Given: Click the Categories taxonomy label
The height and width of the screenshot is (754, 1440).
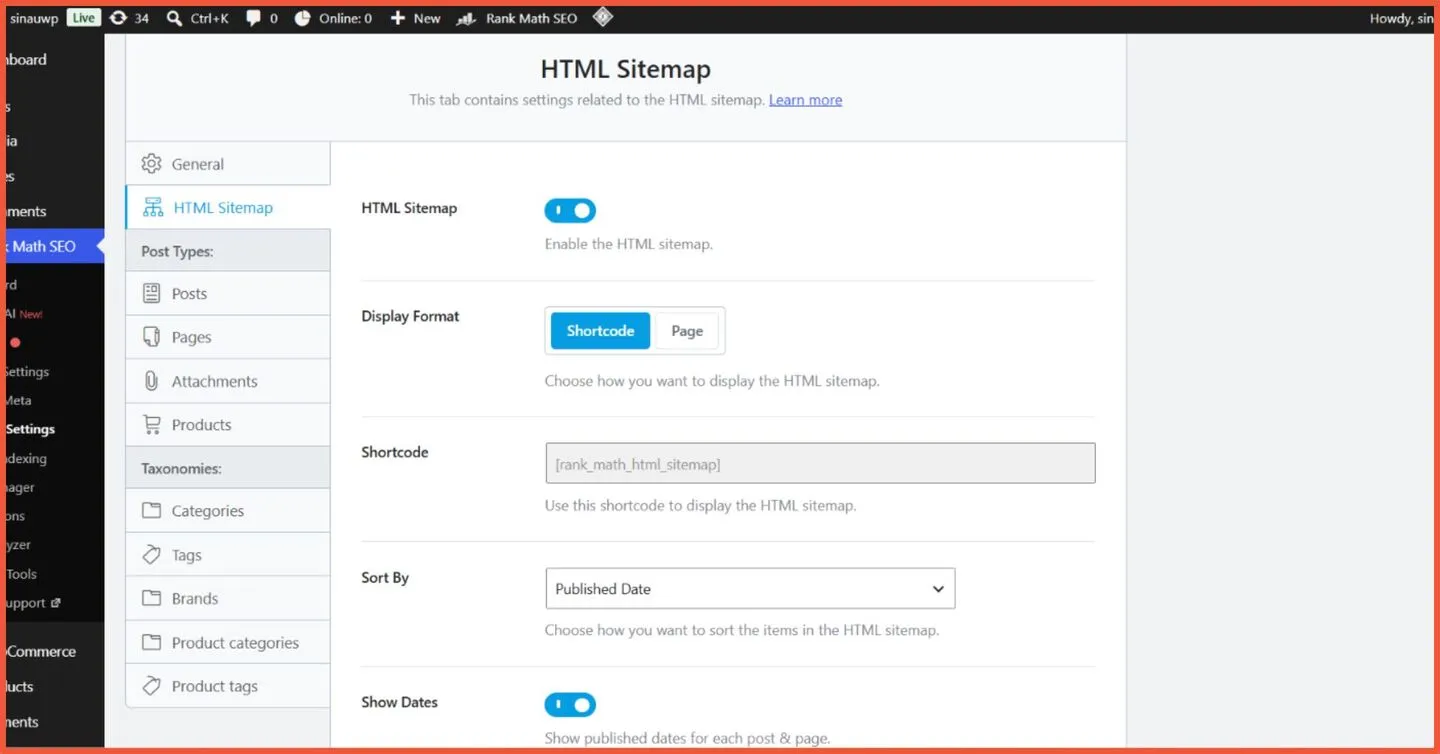Looking at the screenshot, I should [207, 511].
